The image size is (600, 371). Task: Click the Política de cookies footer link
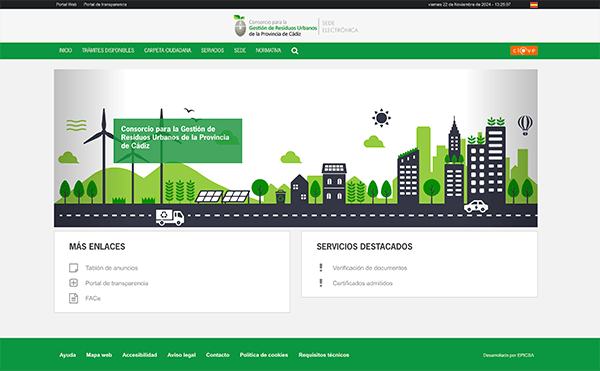point(264,355)
